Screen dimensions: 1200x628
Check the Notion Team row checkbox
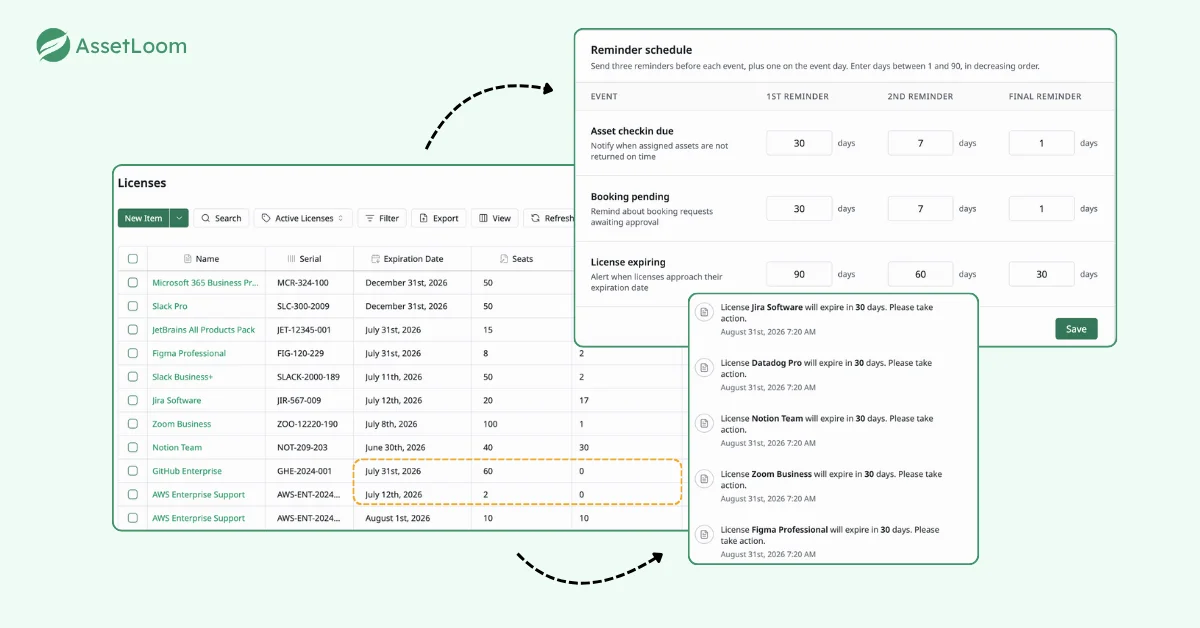[x=133, y=447]
